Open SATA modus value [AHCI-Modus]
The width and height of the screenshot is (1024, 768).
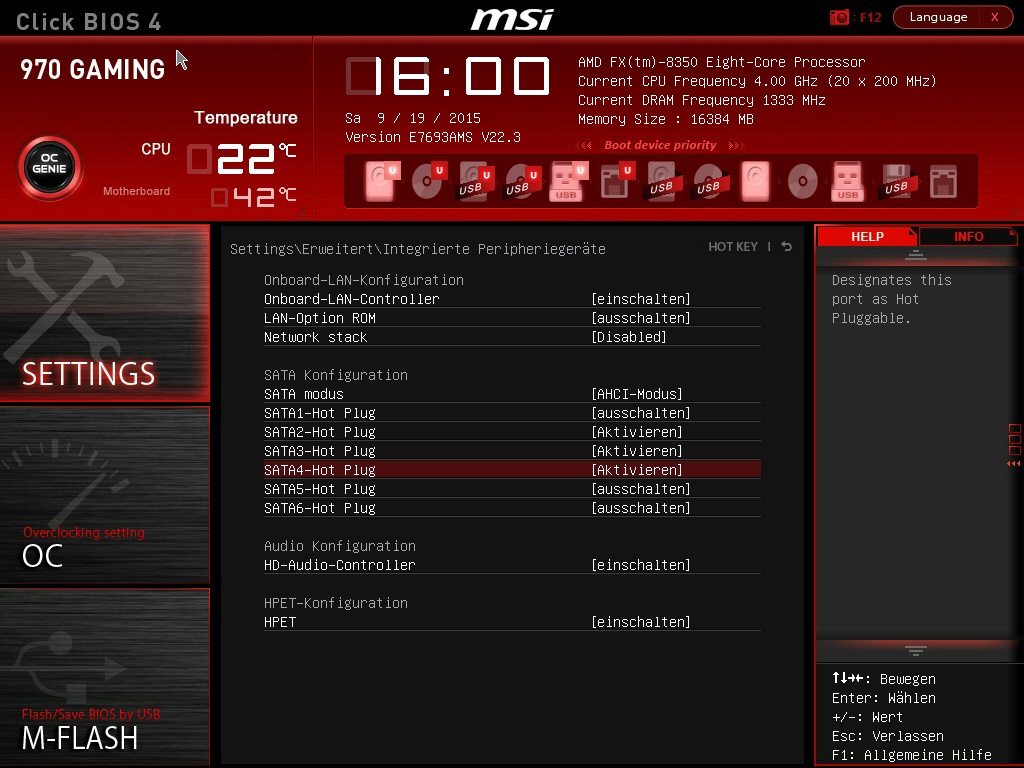pyautogui.click(x=637, y=394)
